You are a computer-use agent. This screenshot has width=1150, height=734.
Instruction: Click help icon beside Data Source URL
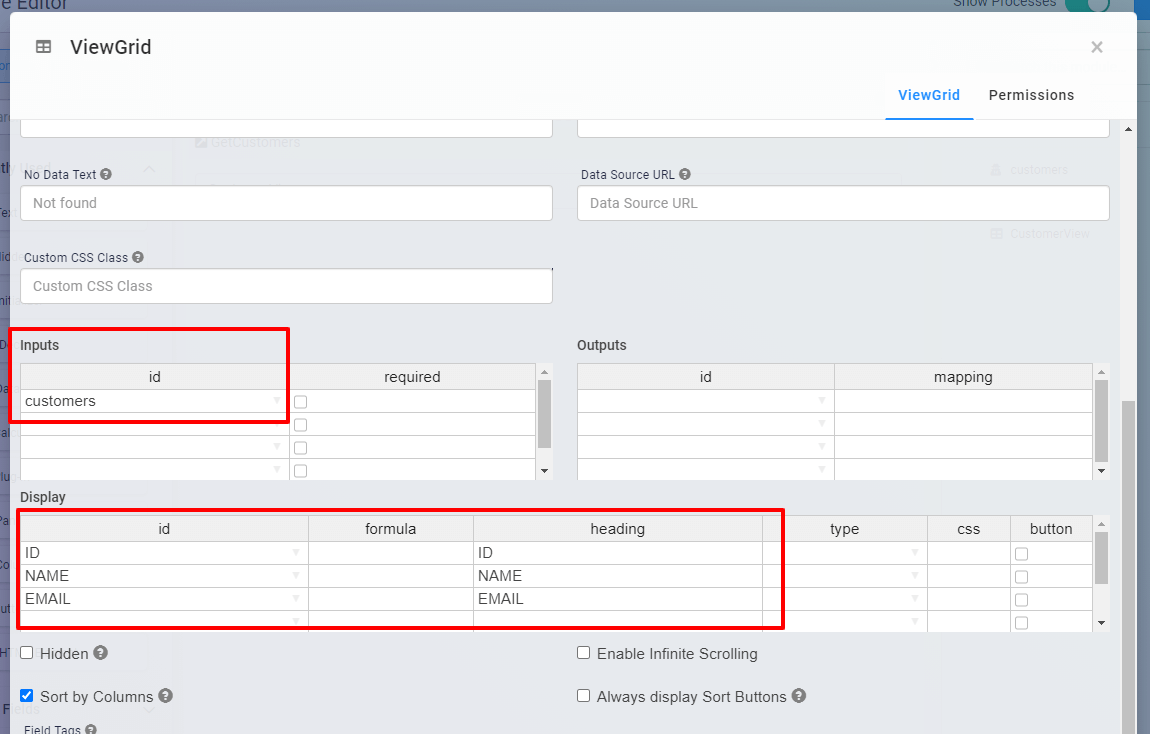pos(685,174)
